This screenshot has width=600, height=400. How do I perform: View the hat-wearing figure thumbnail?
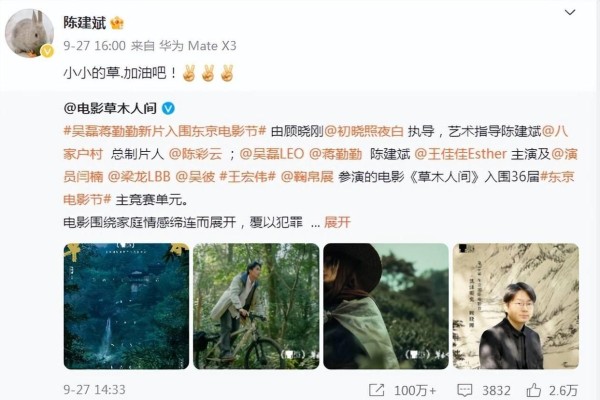pyautogui.click(x=386, y=306)
